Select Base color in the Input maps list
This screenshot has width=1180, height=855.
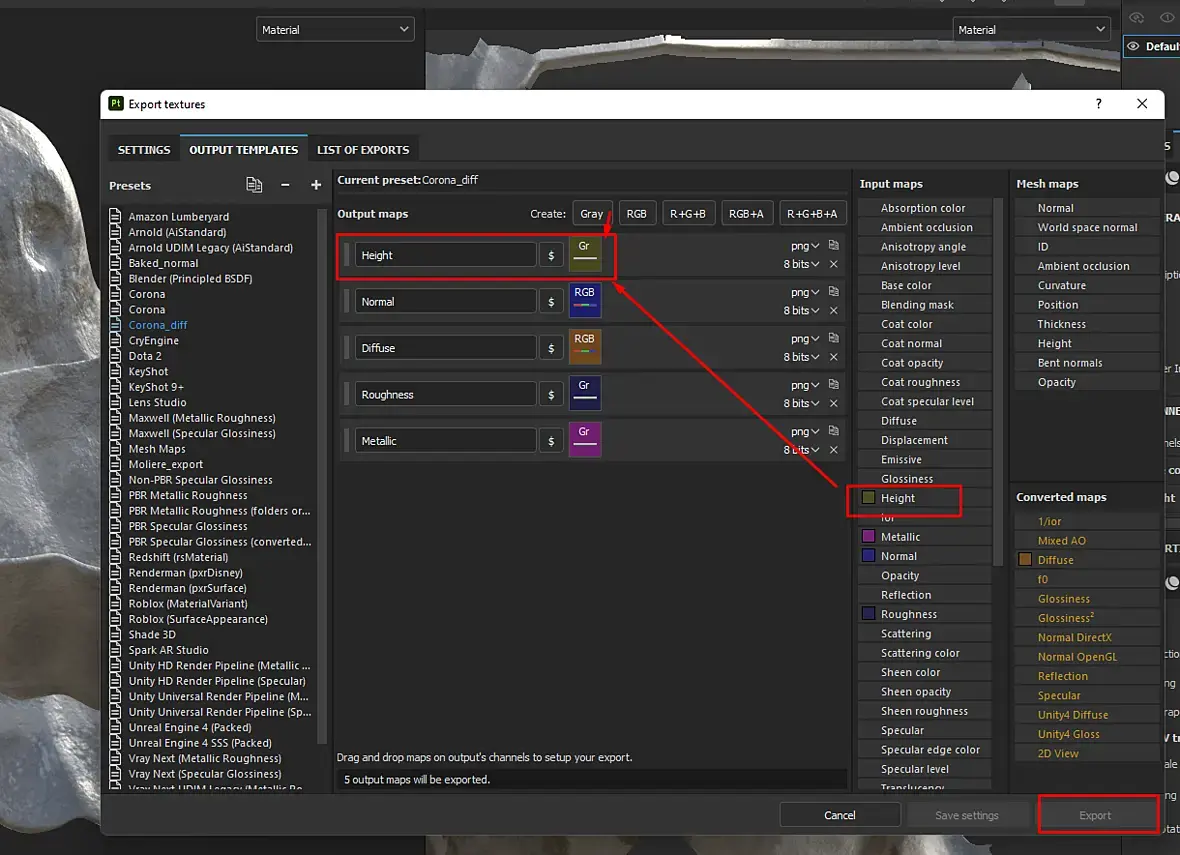(x=906, y=285)
